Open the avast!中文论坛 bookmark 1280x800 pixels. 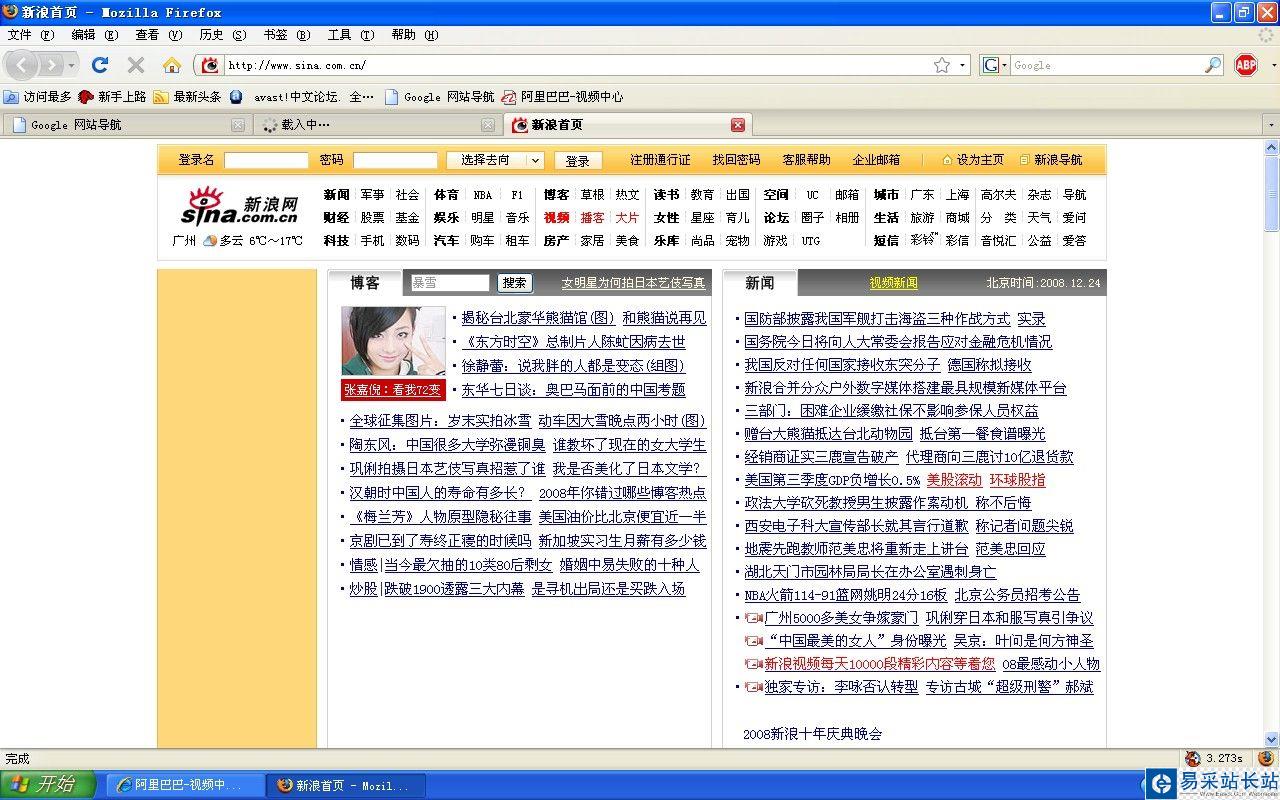301,97
